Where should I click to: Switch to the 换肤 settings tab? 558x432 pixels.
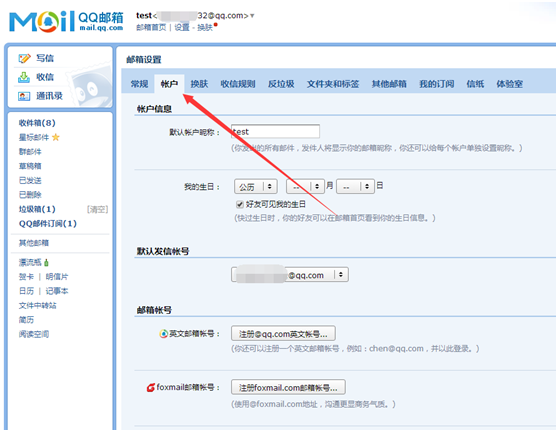pyautogui.click(x=199, y=84)
